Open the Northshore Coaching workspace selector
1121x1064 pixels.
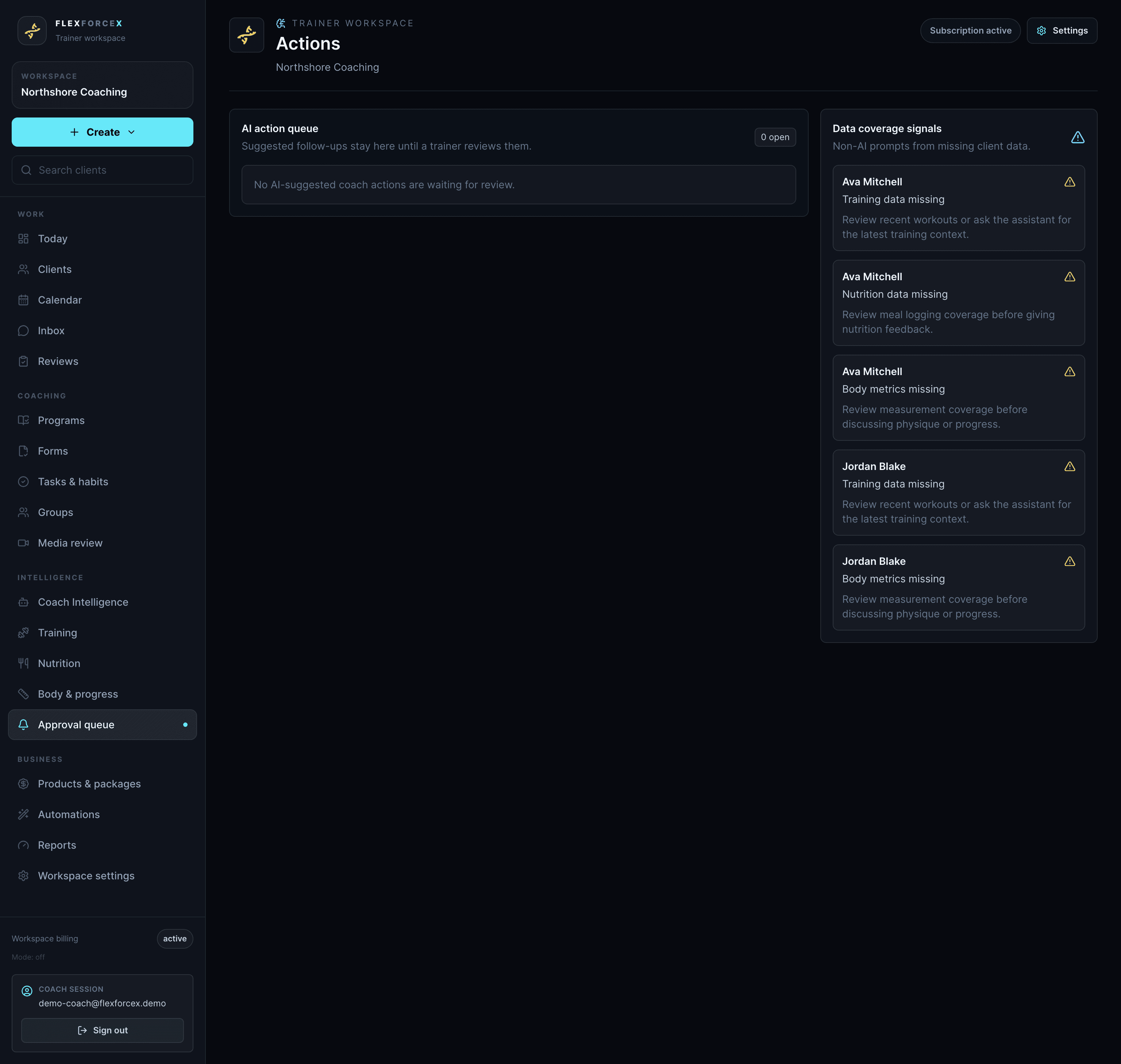click(102, 85)
